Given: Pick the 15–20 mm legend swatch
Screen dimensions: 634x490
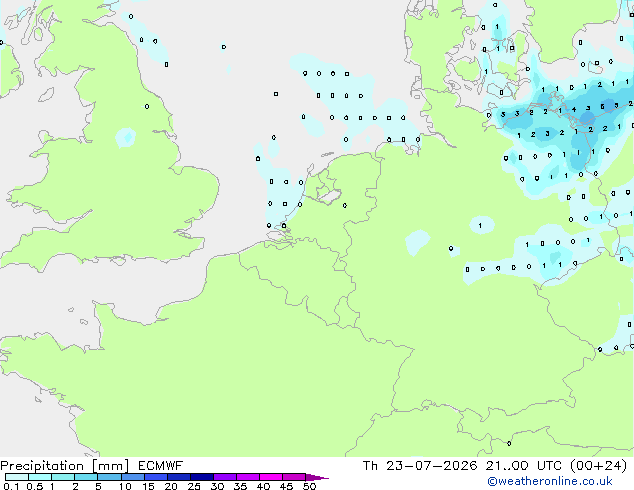Looking at the screenshot, I should (156, 477).
